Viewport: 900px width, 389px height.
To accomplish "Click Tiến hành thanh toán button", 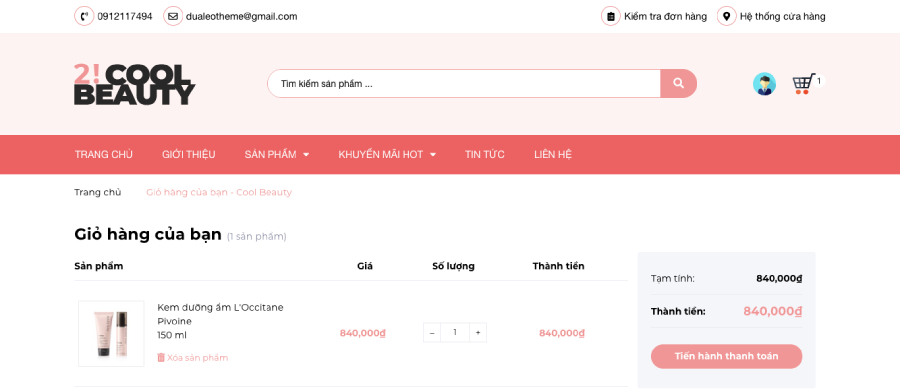I will click(x=727, y=356).
